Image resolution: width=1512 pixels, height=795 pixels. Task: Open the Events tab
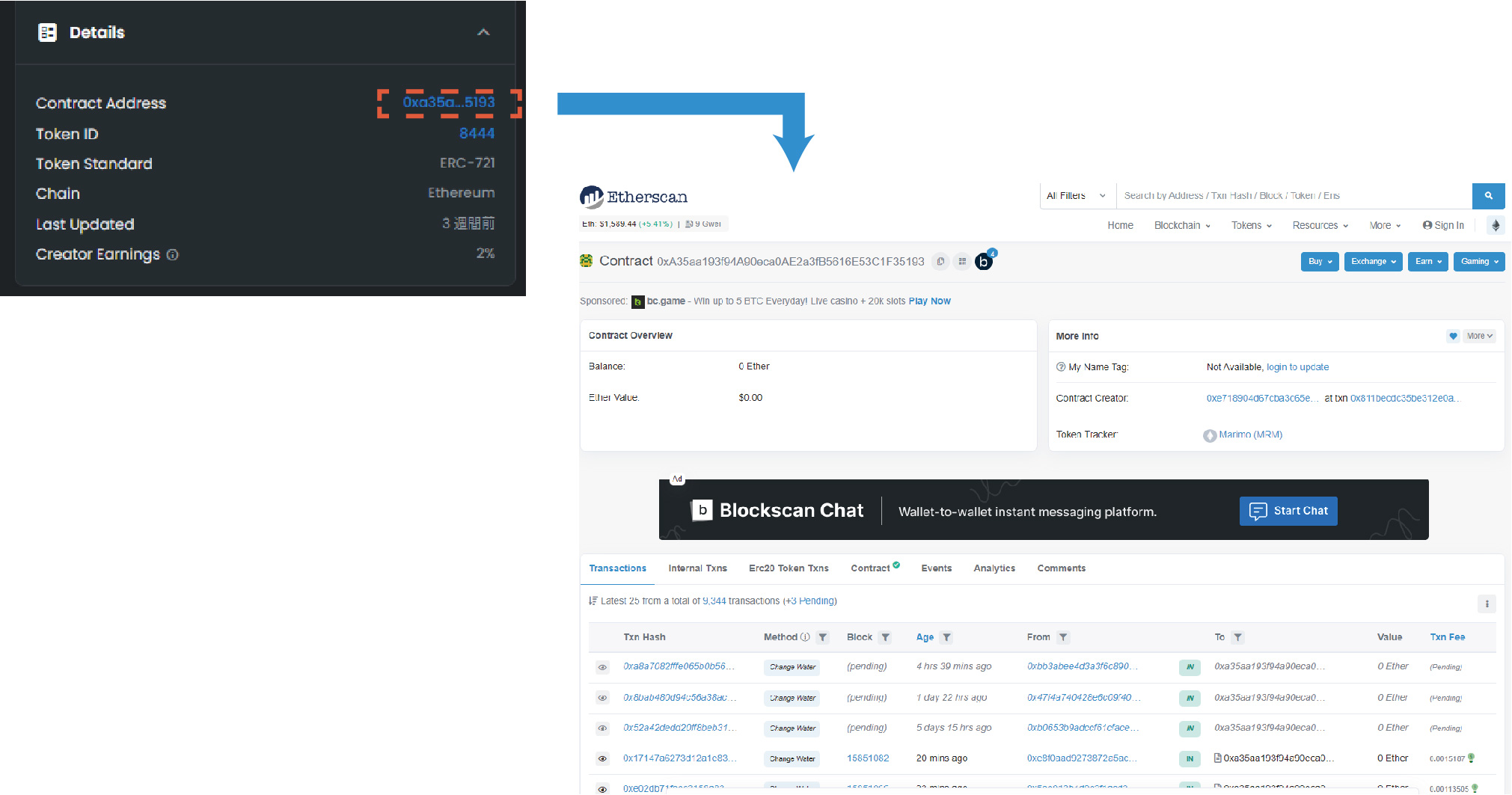[x=936, y=568]
